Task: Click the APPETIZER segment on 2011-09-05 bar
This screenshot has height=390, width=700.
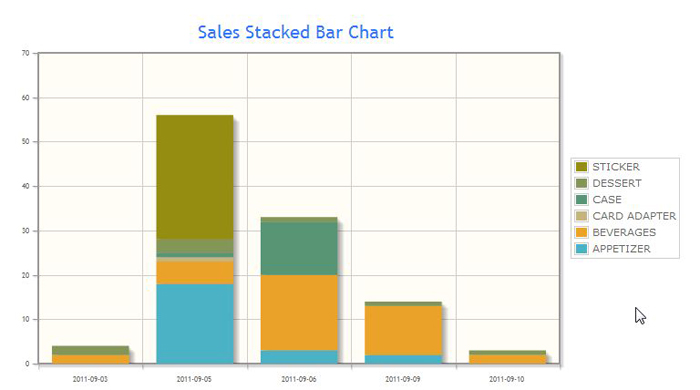Action: point(195,324)
